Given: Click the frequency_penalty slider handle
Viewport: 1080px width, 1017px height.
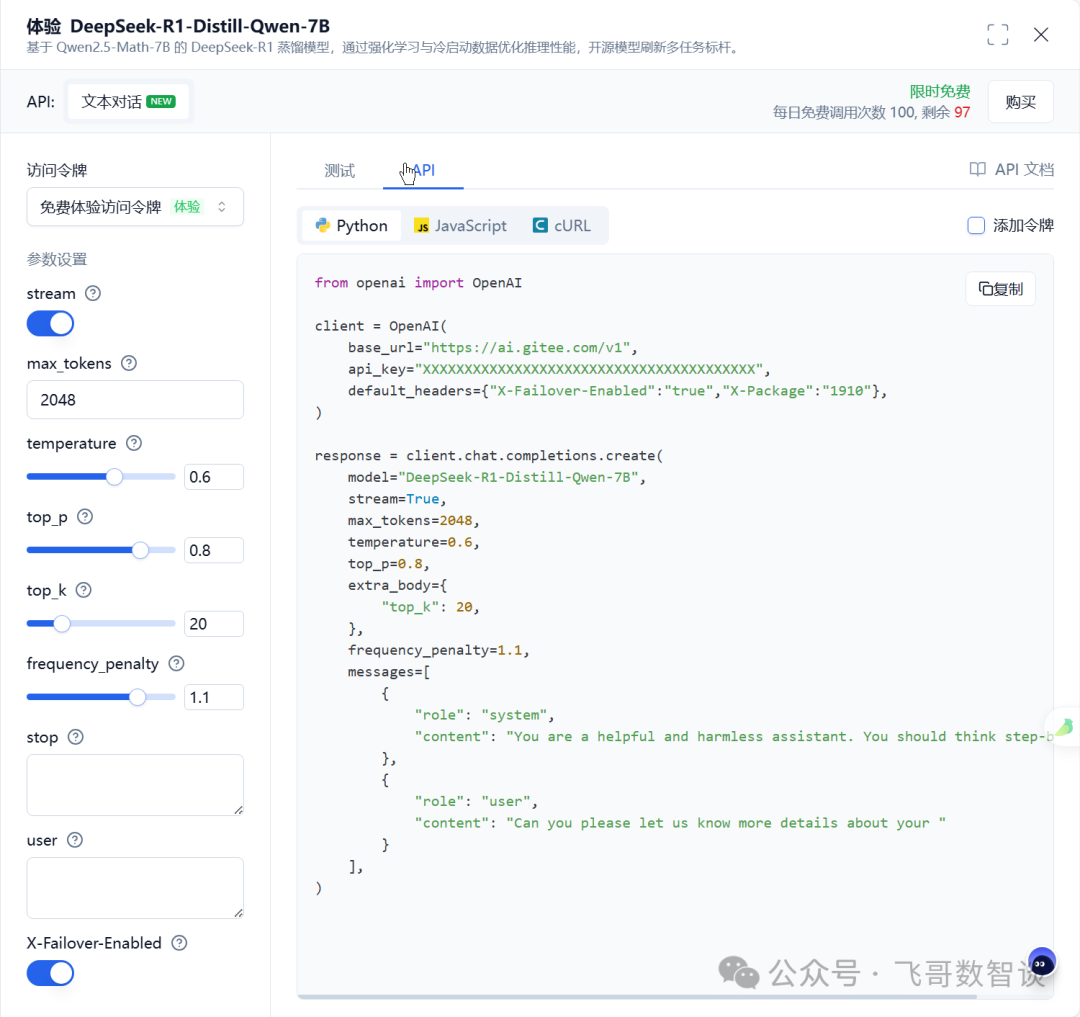Looking at the screenshot, I should pyautogui.click(x=137, y=697).
